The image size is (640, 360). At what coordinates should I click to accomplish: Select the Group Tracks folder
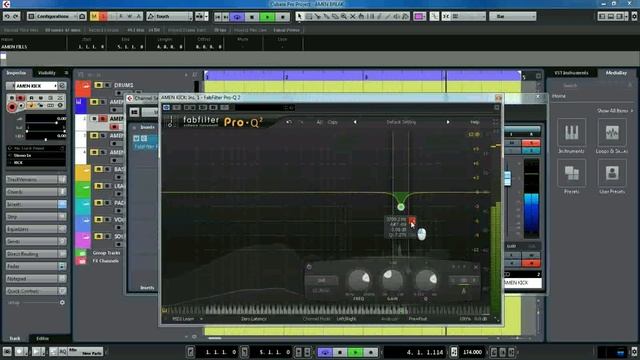(x=107, y=253)
